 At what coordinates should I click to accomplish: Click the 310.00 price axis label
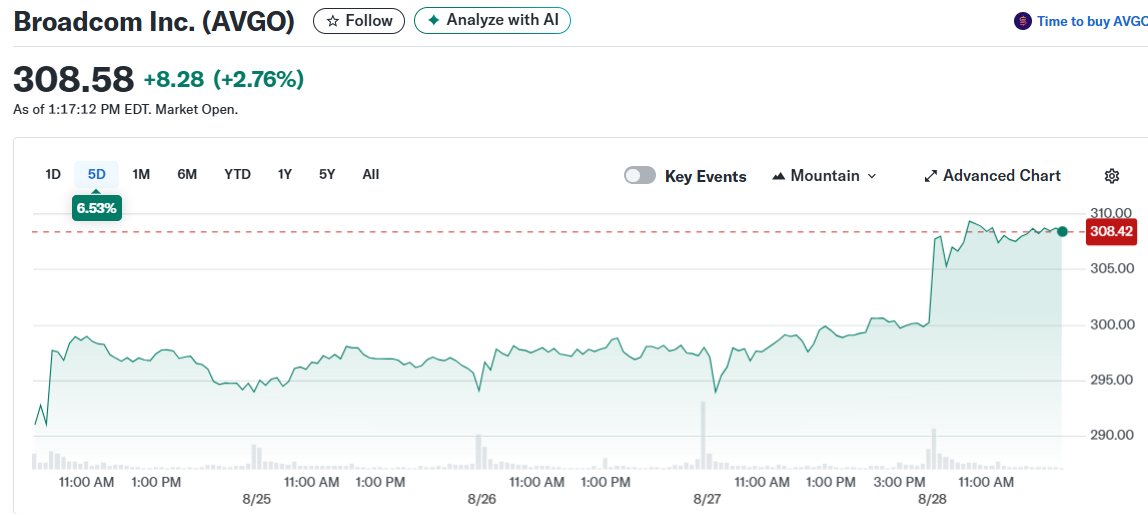click(x=1113, y=213)
